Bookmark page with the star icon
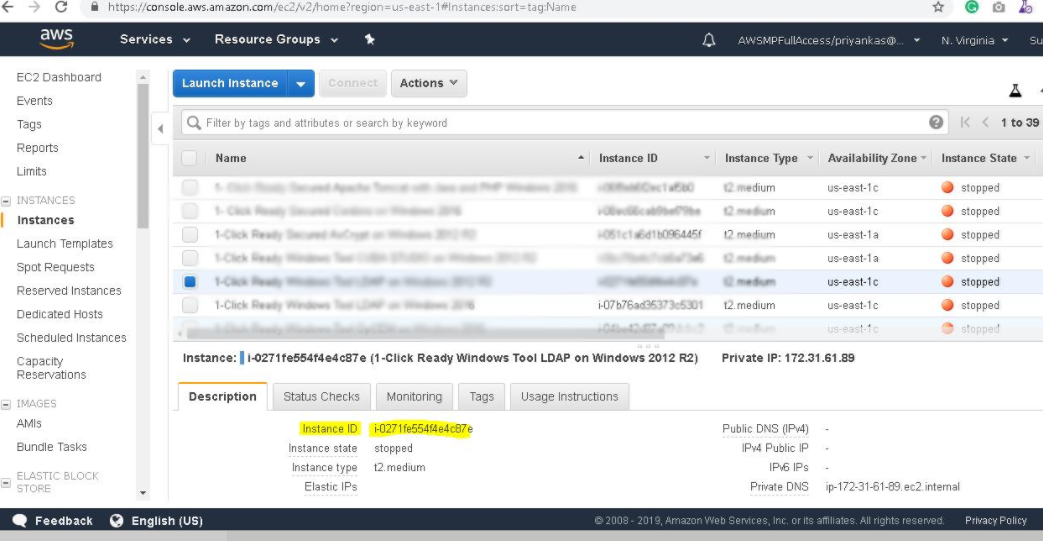The height and width of the screenshot is (541, 1043). point(938,7)
